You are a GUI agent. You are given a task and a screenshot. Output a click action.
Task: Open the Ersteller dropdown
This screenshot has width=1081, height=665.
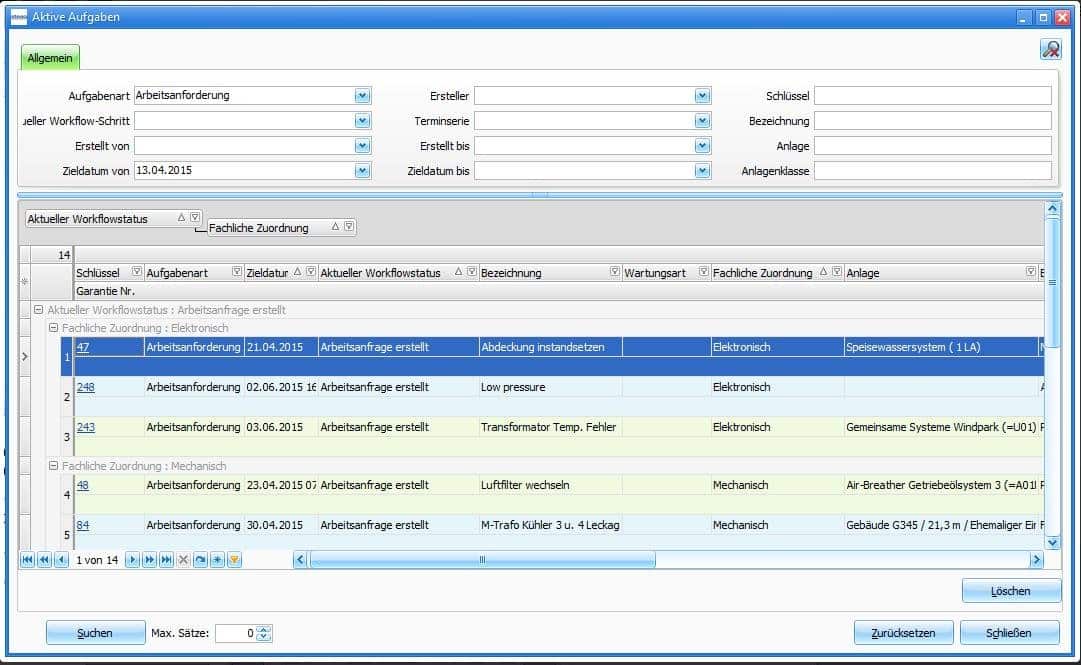(x=703, y=96)
